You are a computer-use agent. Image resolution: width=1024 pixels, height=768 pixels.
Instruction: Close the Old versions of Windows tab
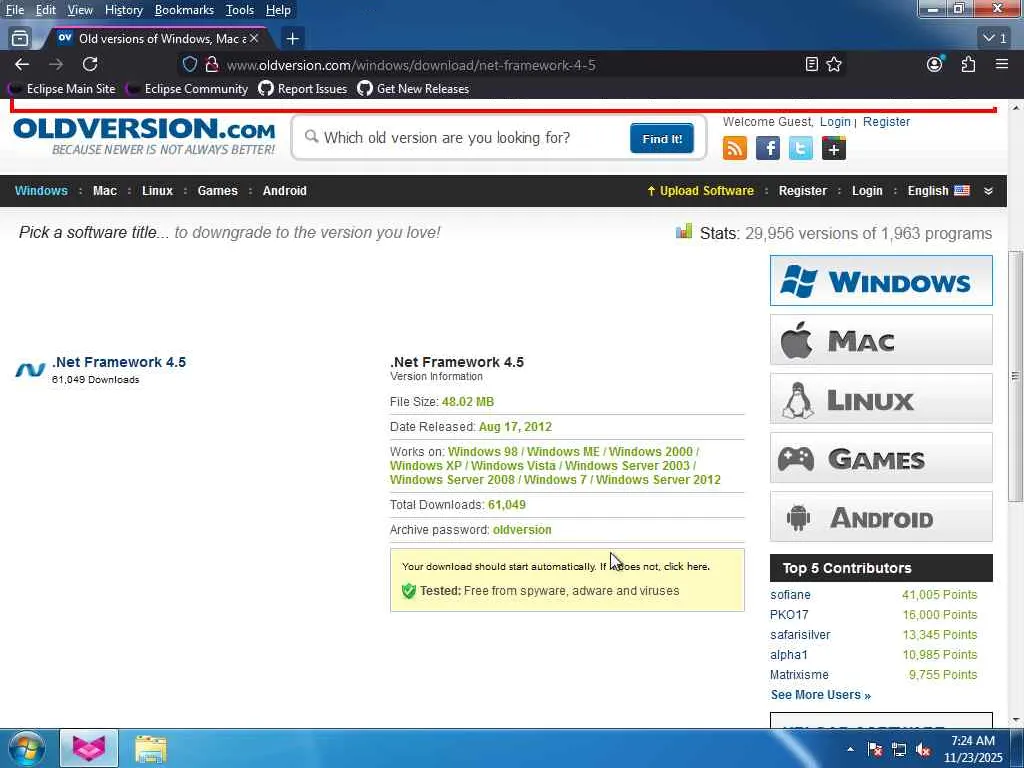point(254,39)
